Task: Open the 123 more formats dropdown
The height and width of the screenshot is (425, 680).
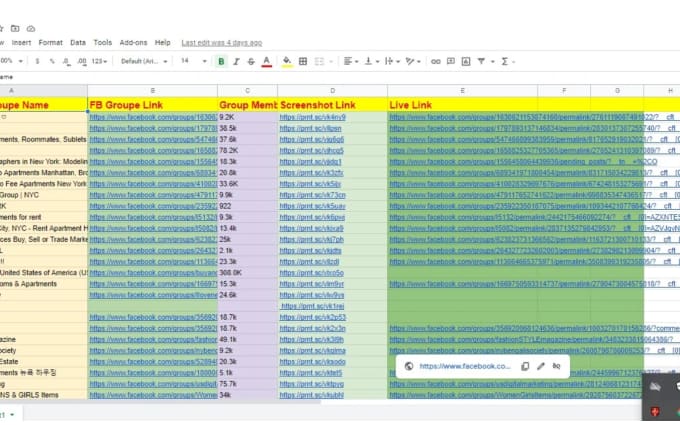Action: (x=99, y=62)
